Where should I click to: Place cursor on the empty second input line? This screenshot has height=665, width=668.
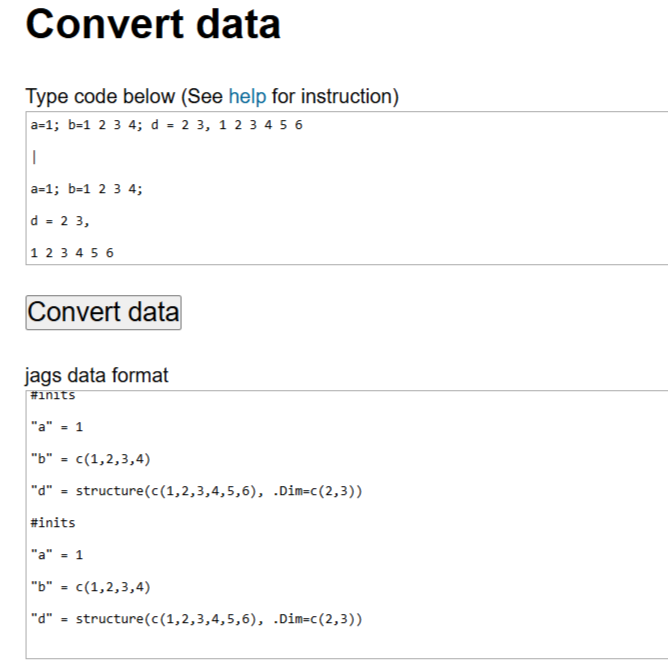[200, 157]
